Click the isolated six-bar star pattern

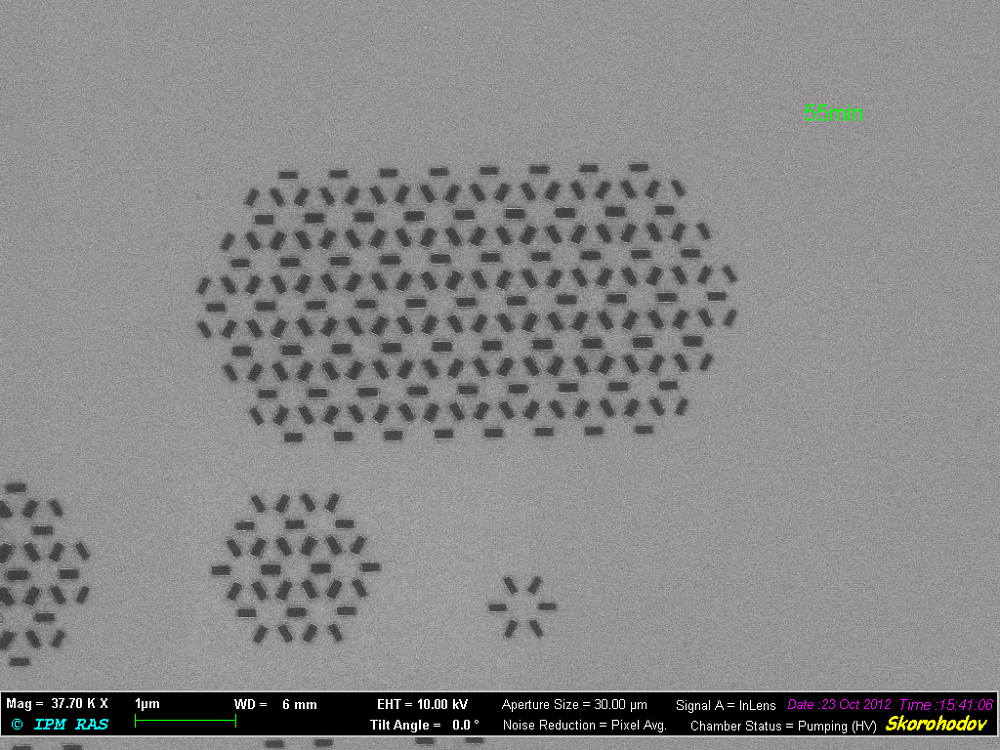pyautogui.click(x=522, y=606)
